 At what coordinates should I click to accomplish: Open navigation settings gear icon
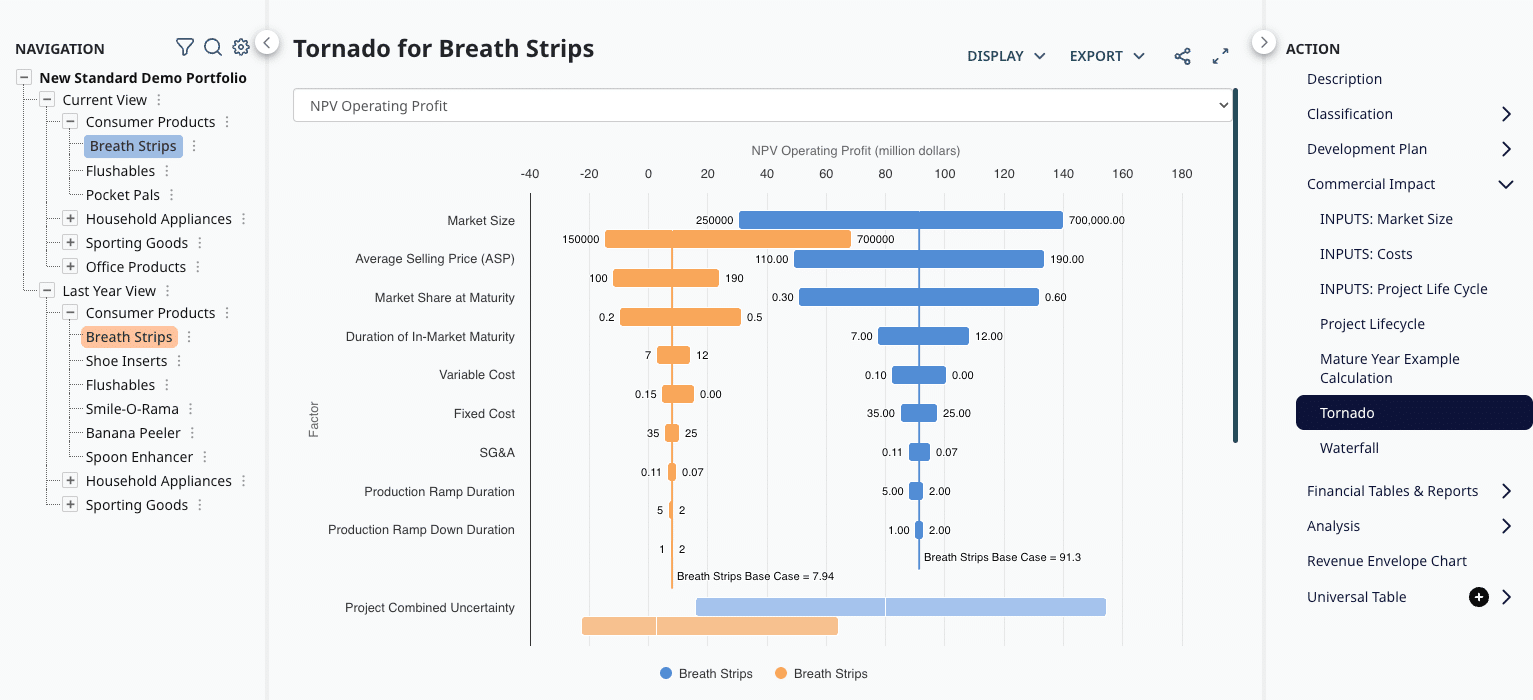(241, 47)
